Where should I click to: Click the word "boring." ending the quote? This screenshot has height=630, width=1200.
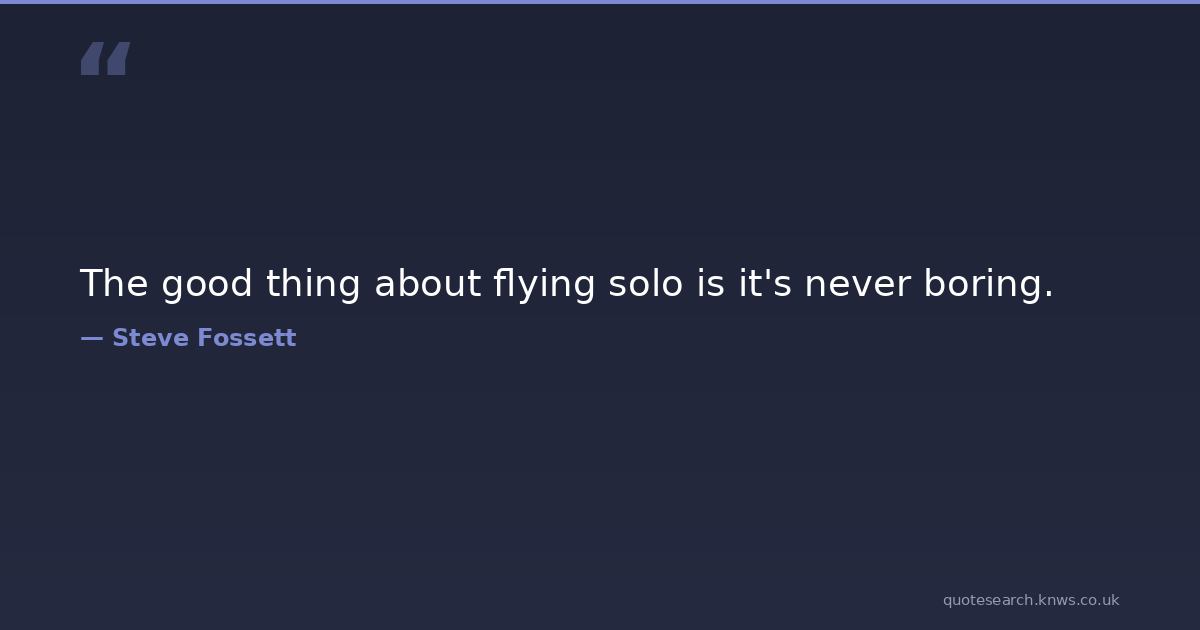988,285
